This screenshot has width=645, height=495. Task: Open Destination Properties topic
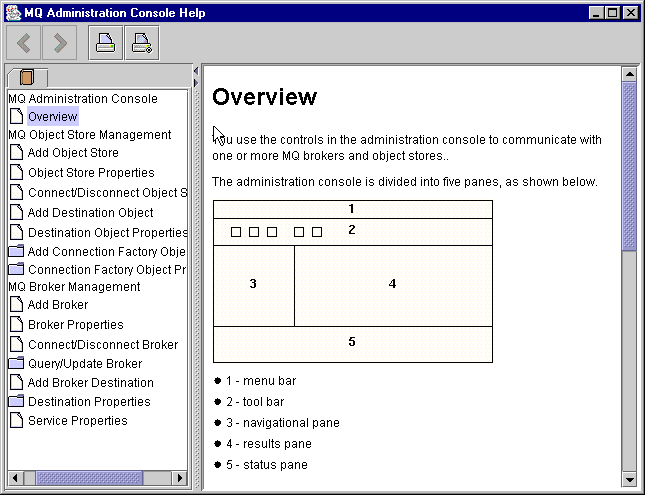tap(89, 402)
